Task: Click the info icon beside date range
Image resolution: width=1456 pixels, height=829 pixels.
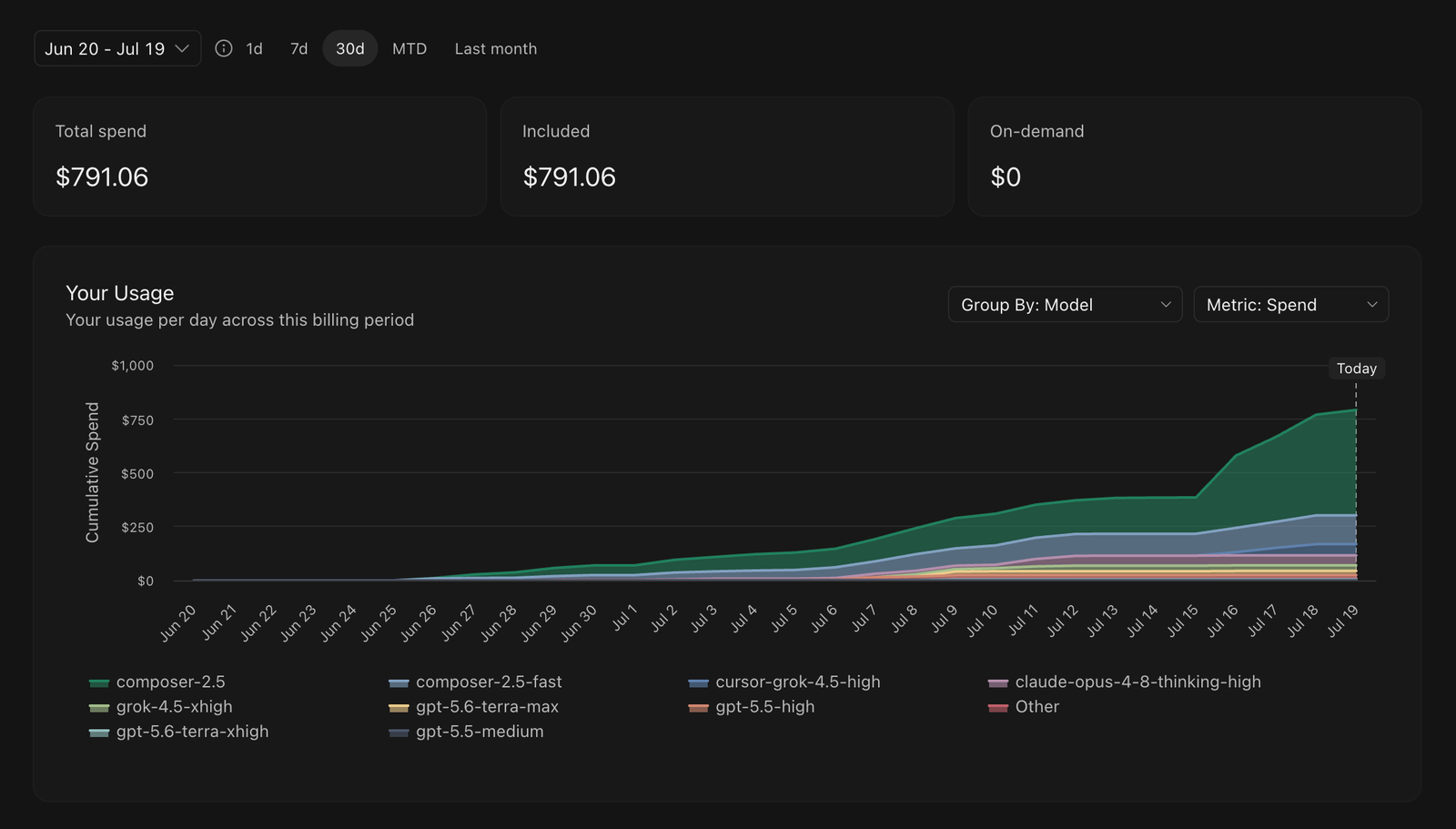Action: point(224,48)
